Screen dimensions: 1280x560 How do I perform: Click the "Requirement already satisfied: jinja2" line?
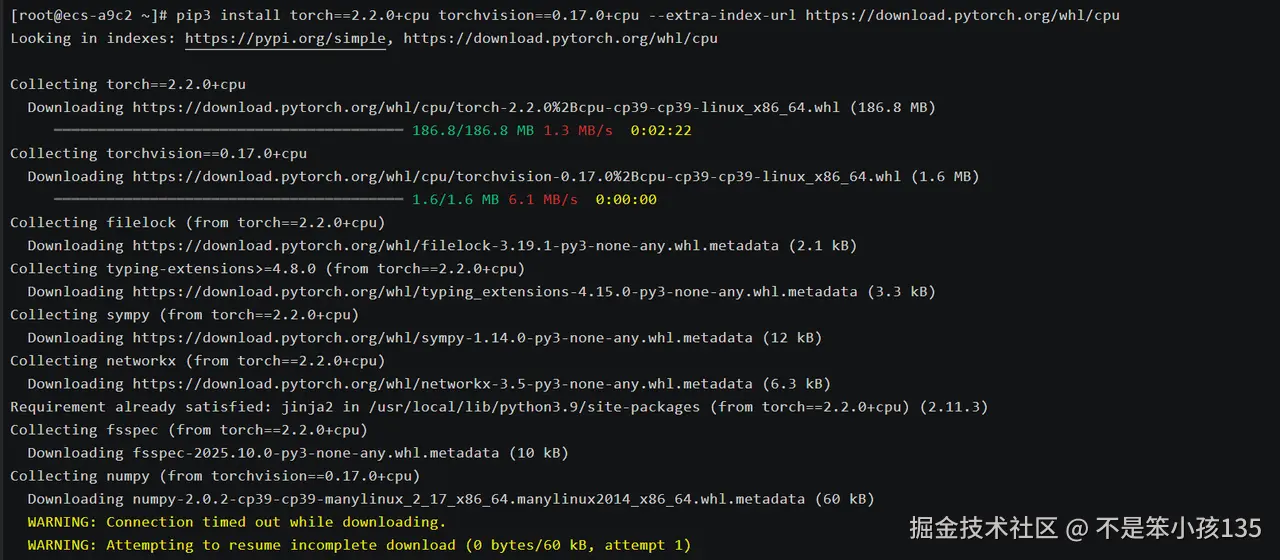[x=499, y=406]
